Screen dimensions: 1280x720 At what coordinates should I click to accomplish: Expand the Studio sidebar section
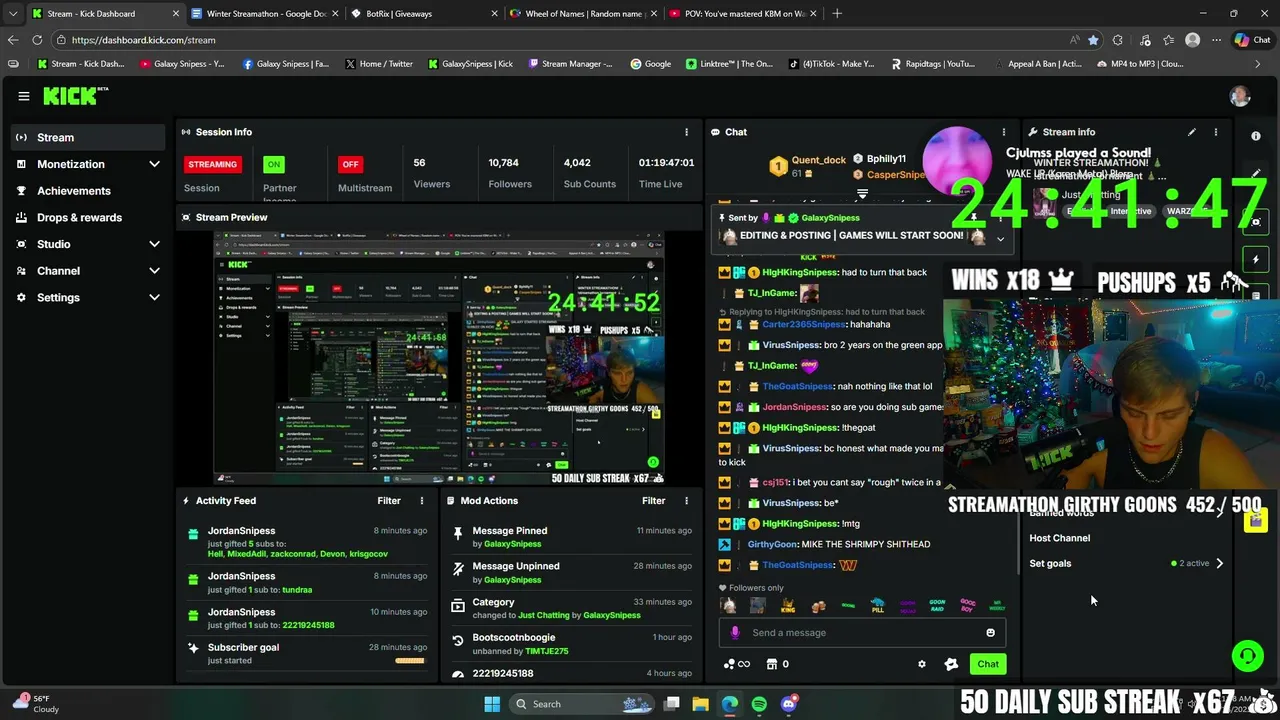[x=89, y=244]
